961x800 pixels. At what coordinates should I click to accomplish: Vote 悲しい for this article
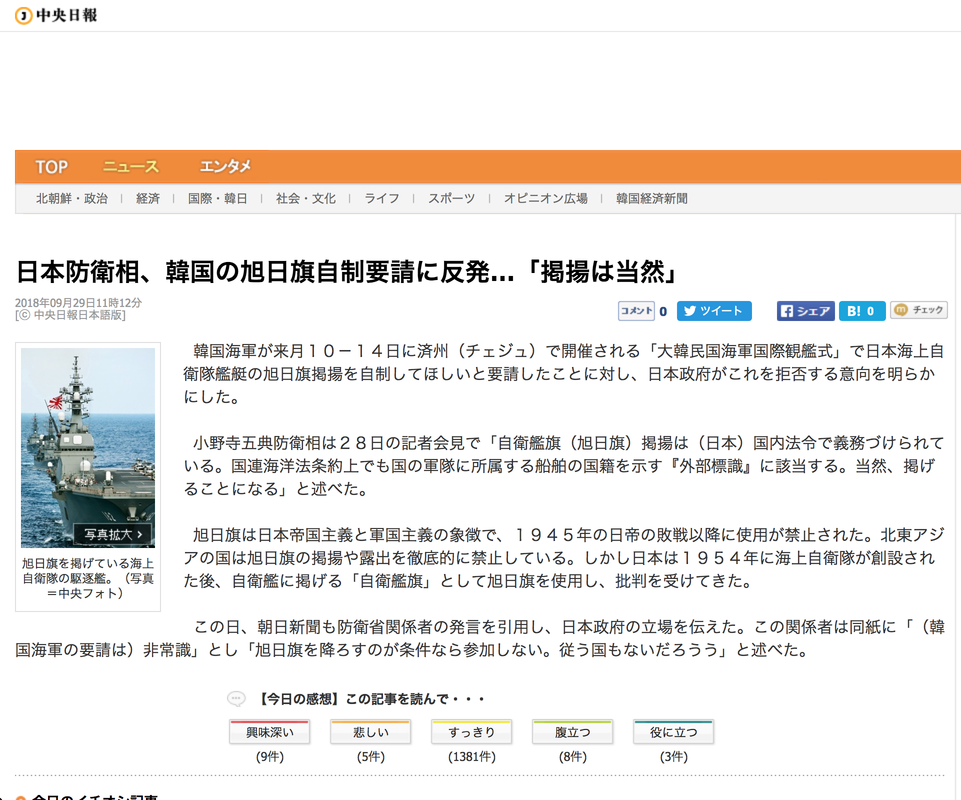pos(370,733)
